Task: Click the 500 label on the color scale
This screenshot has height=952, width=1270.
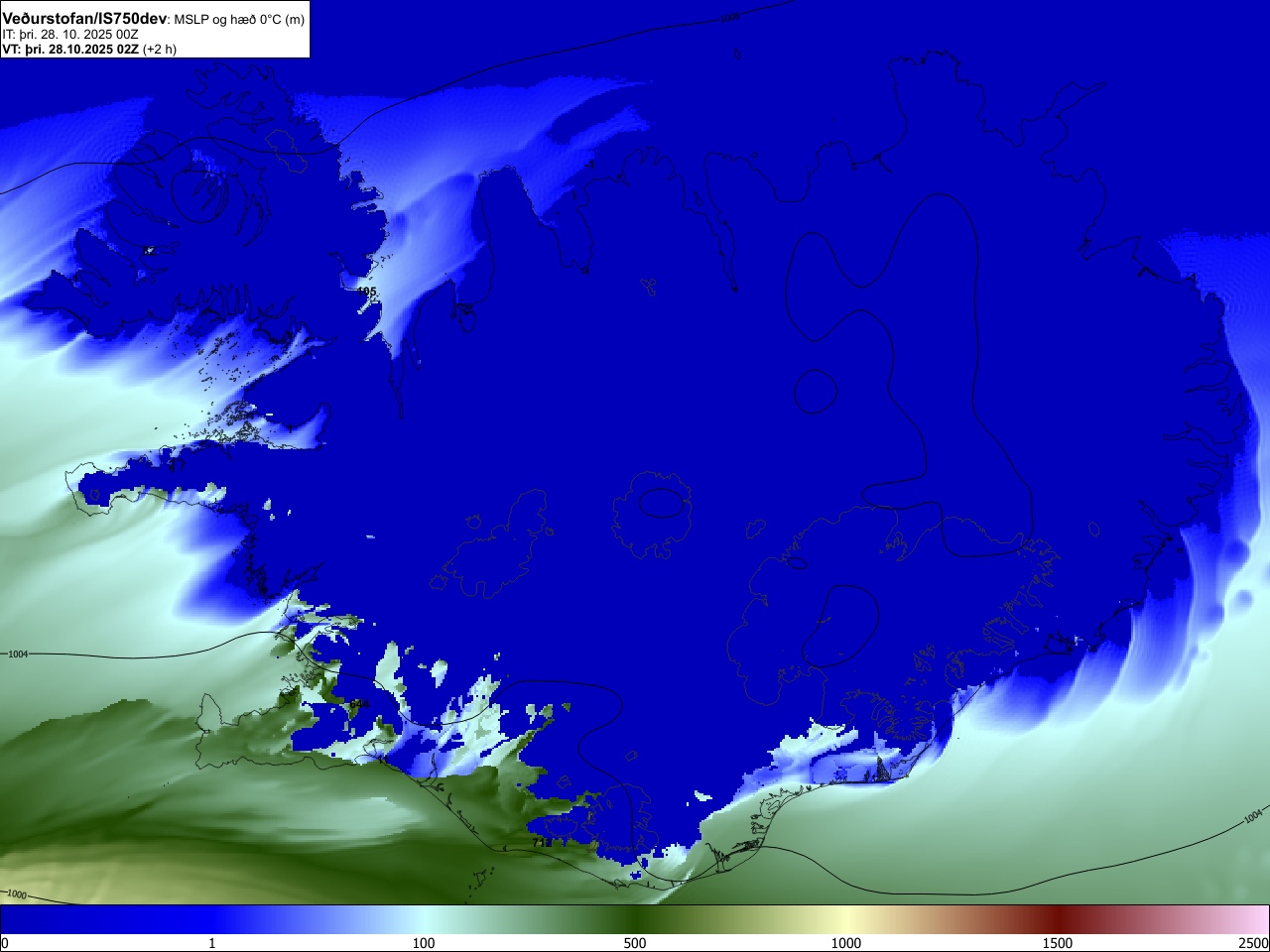Action: (x=635, y=943)
